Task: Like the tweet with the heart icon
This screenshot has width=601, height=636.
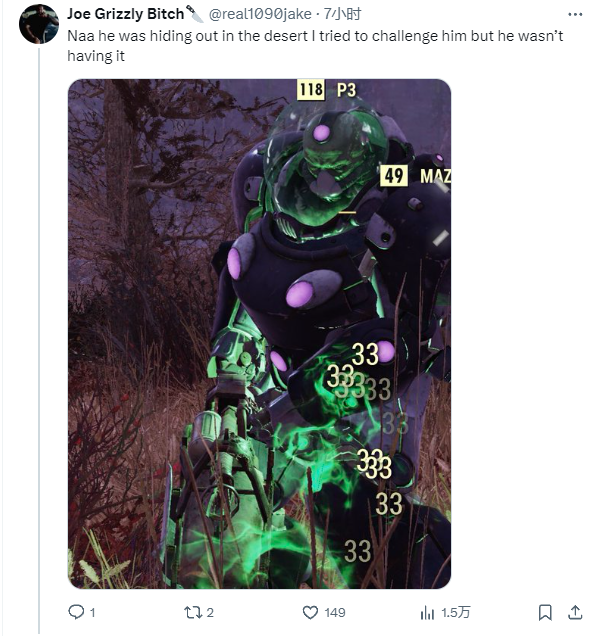Action: coord(310,612)
